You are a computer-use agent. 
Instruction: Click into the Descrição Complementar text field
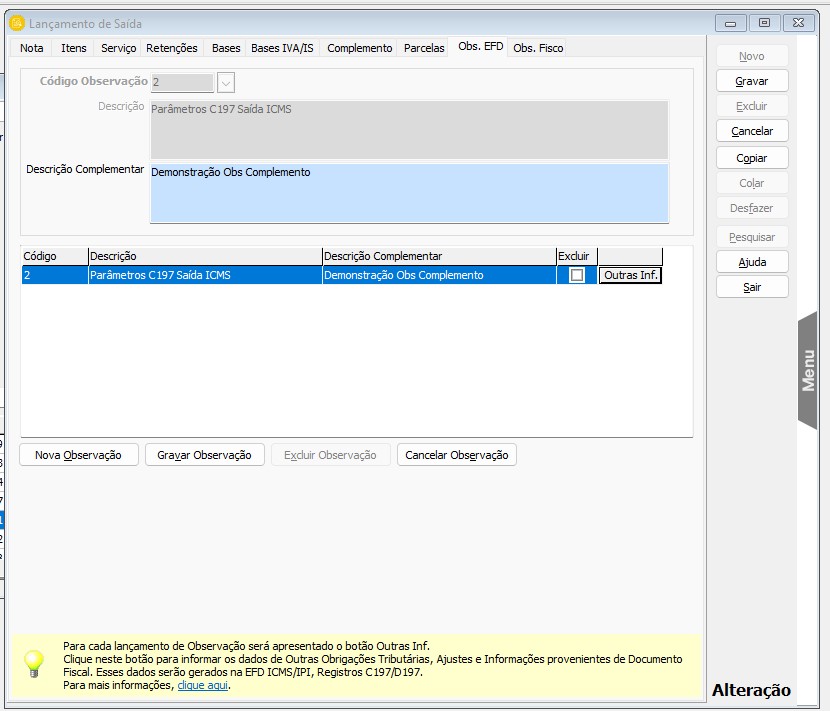pos(409,193)
